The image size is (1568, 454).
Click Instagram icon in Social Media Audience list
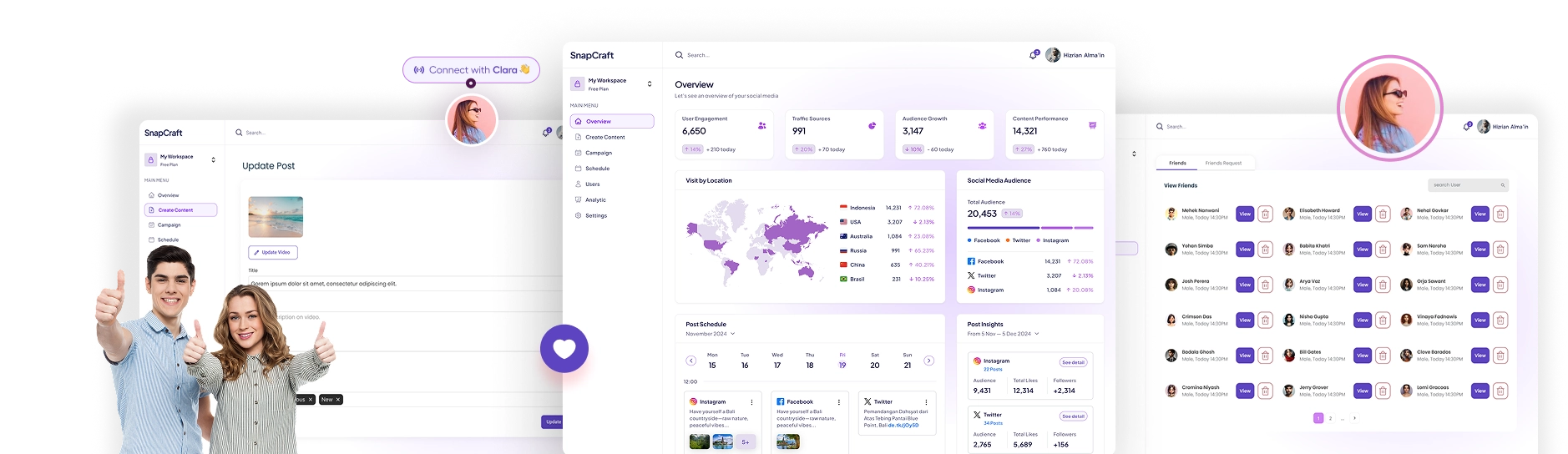tap(971, 290)
